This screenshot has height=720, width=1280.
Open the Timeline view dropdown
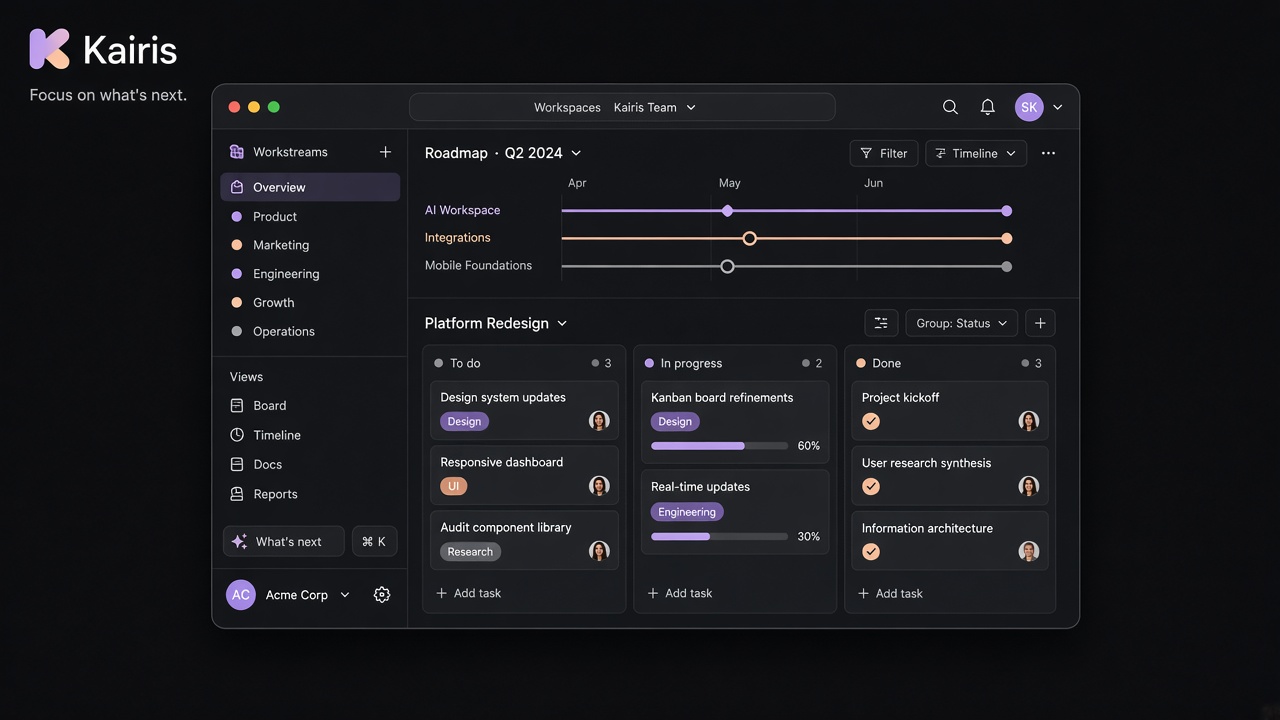click(x=975, y=153)
